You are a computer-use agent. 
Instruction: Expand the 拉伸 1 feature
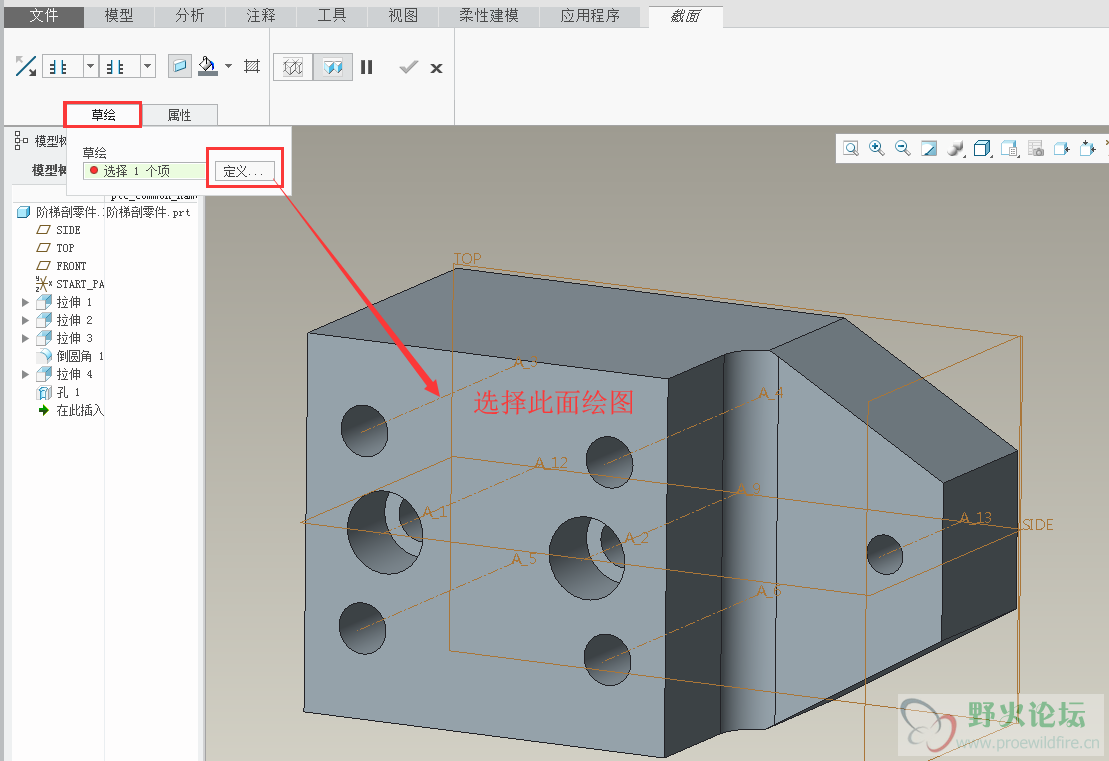(x=25, y=302)
